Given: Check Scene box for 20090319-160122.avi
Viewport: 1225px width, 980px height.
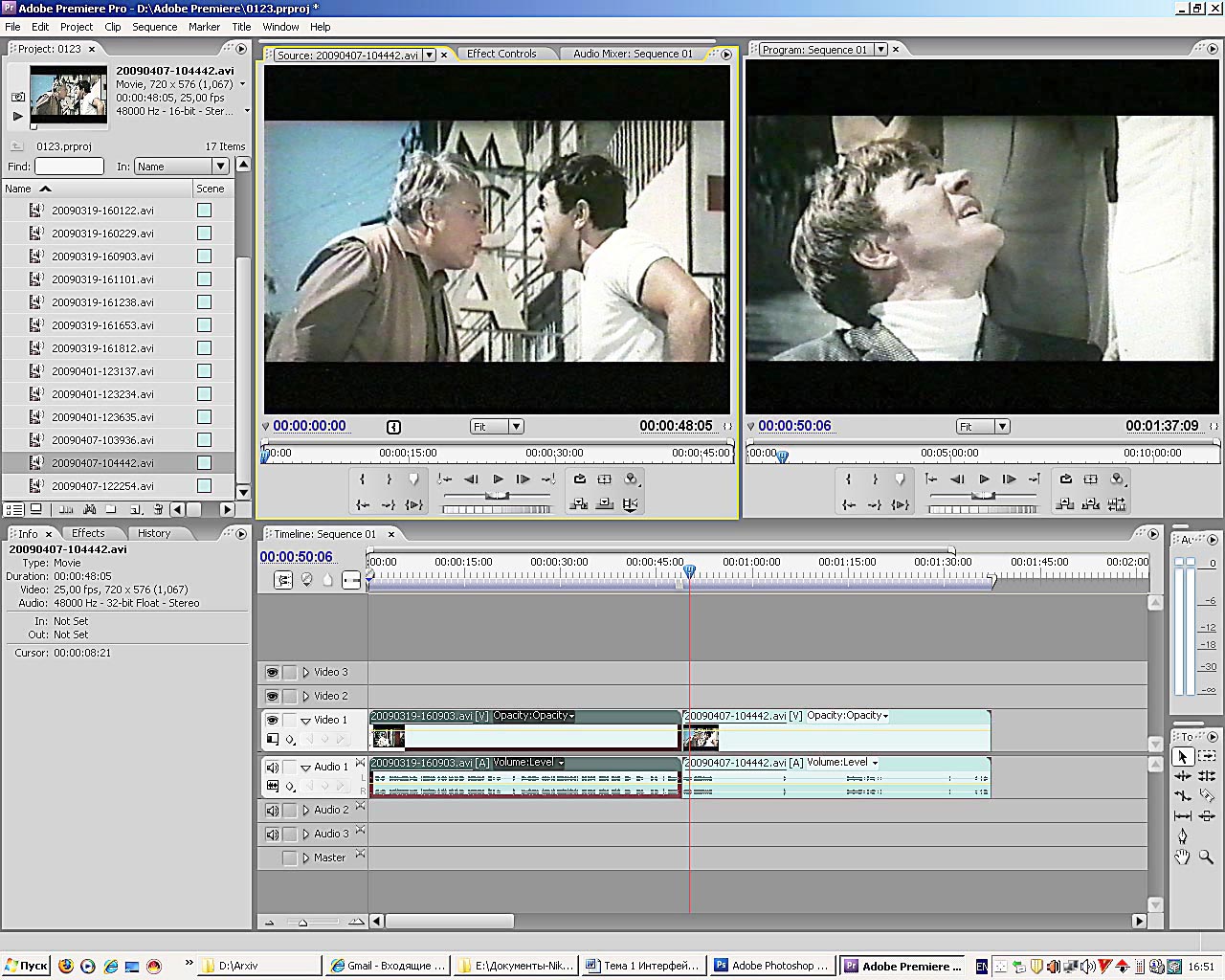Looking at the screenshot, I should point(204,211).
